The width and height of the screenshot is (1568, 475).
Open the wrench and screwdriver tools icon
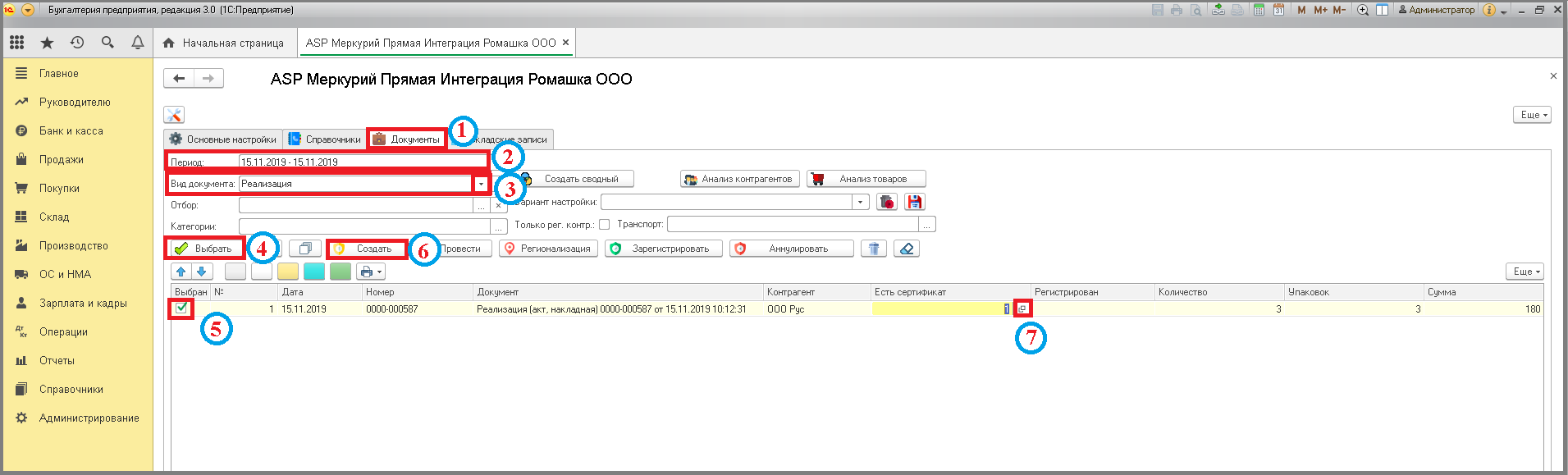174,115
